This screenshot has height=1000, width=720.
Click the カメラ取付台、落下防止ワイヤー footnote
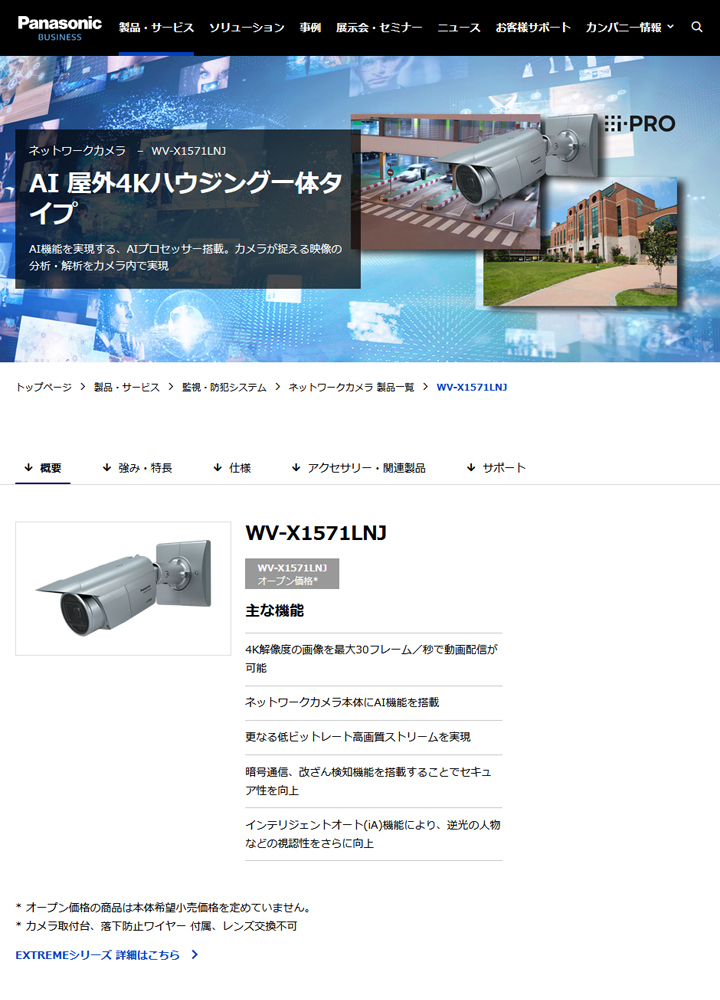(x=156, y=926)
